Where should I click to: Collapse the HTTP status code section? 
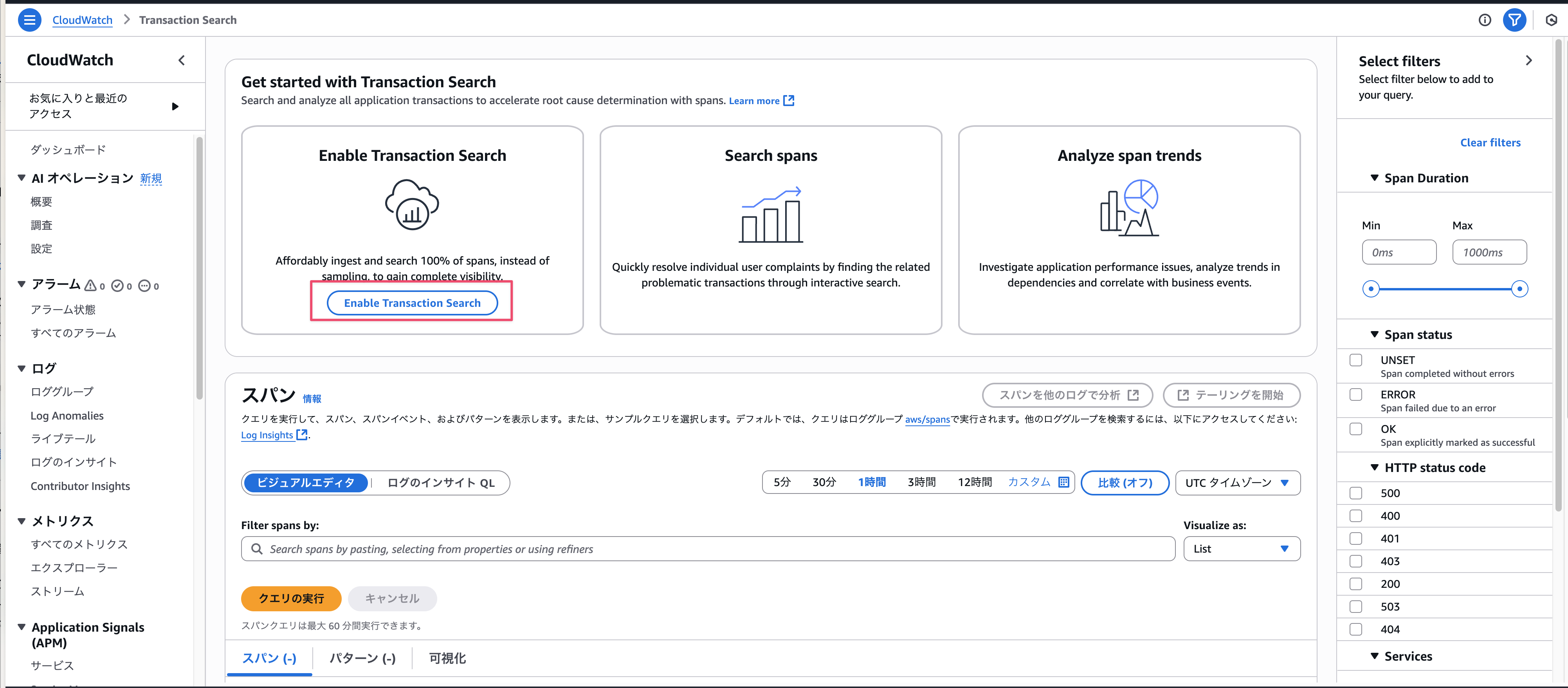pyautogui.click(x=1374, y=467)
